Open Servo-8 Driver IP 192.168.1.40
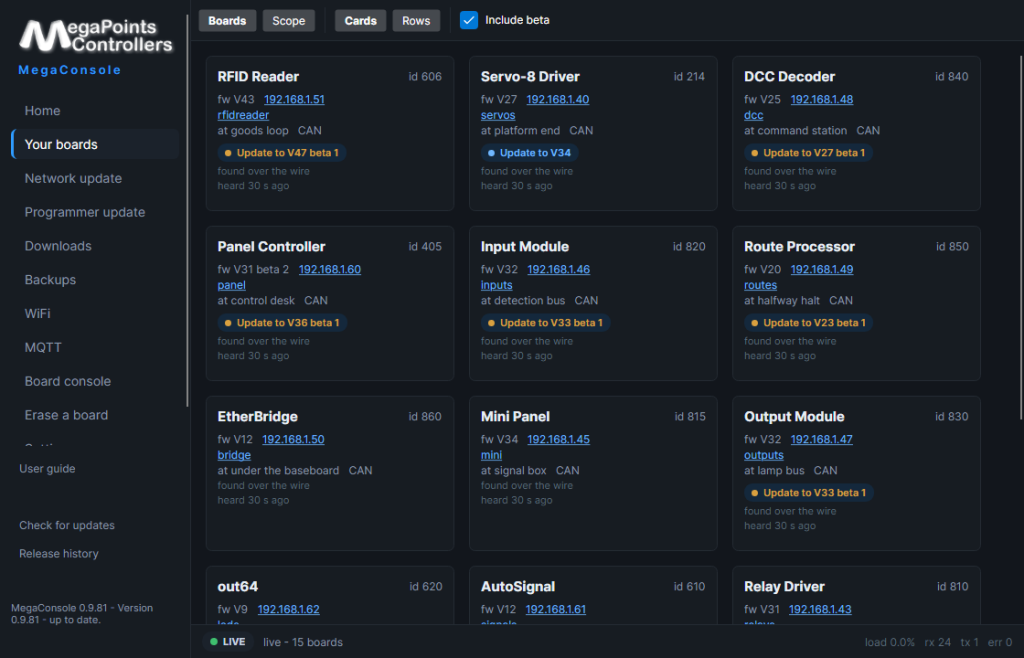1024x658 pixels. click(x=558, y=99)
